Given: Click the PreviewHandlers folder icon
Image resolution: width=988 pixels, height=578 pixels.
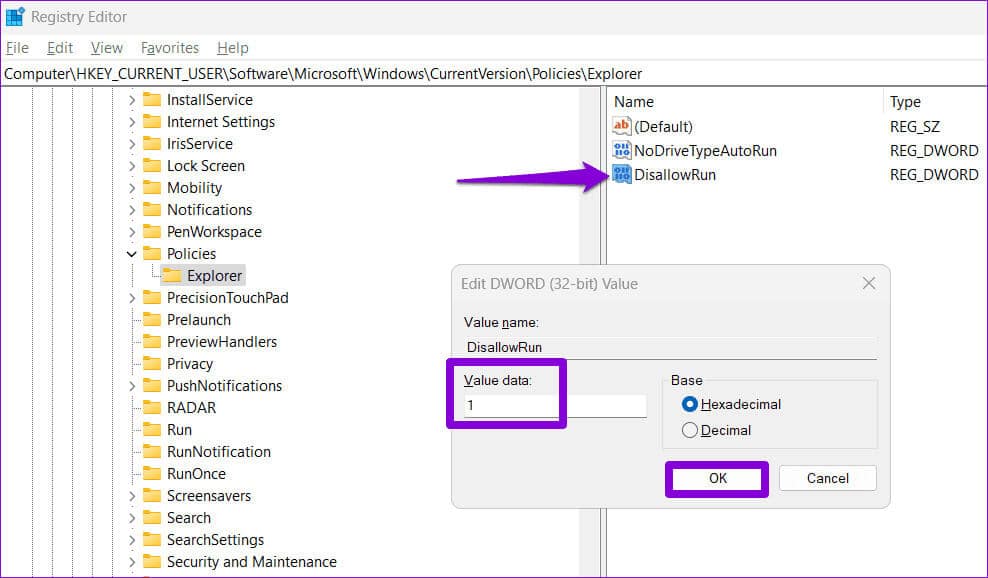Looking at the screenshot, I should (x=152, y=342).
